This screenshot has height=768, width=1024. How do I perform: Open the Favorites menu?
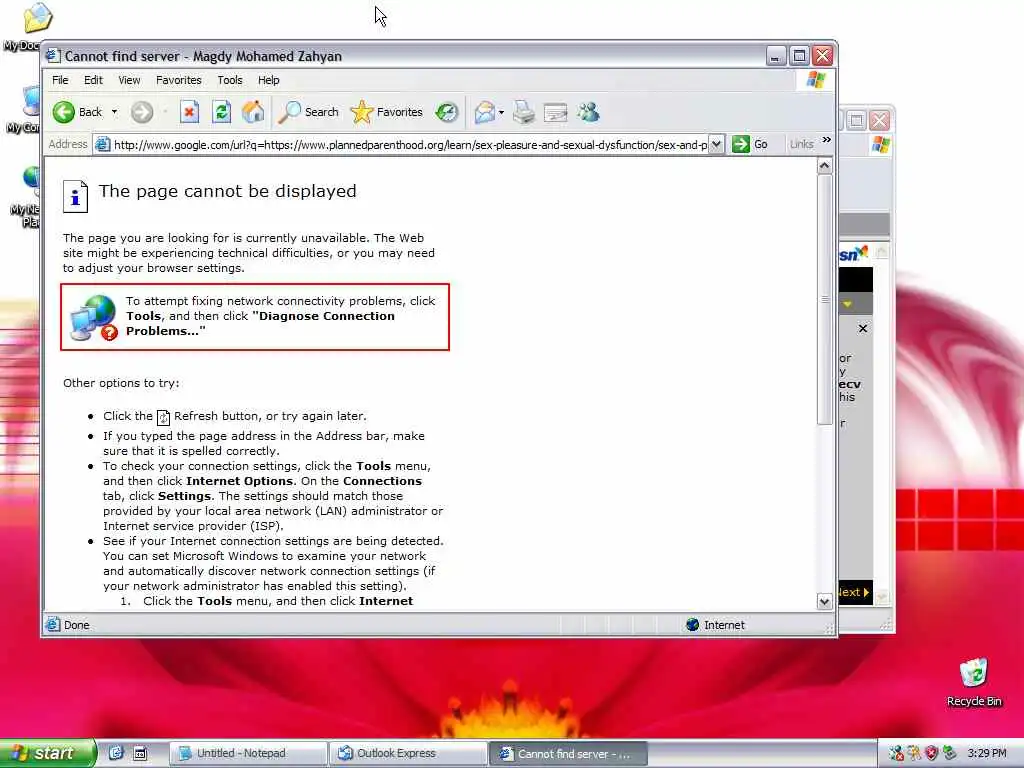click(x=179, y=80)
